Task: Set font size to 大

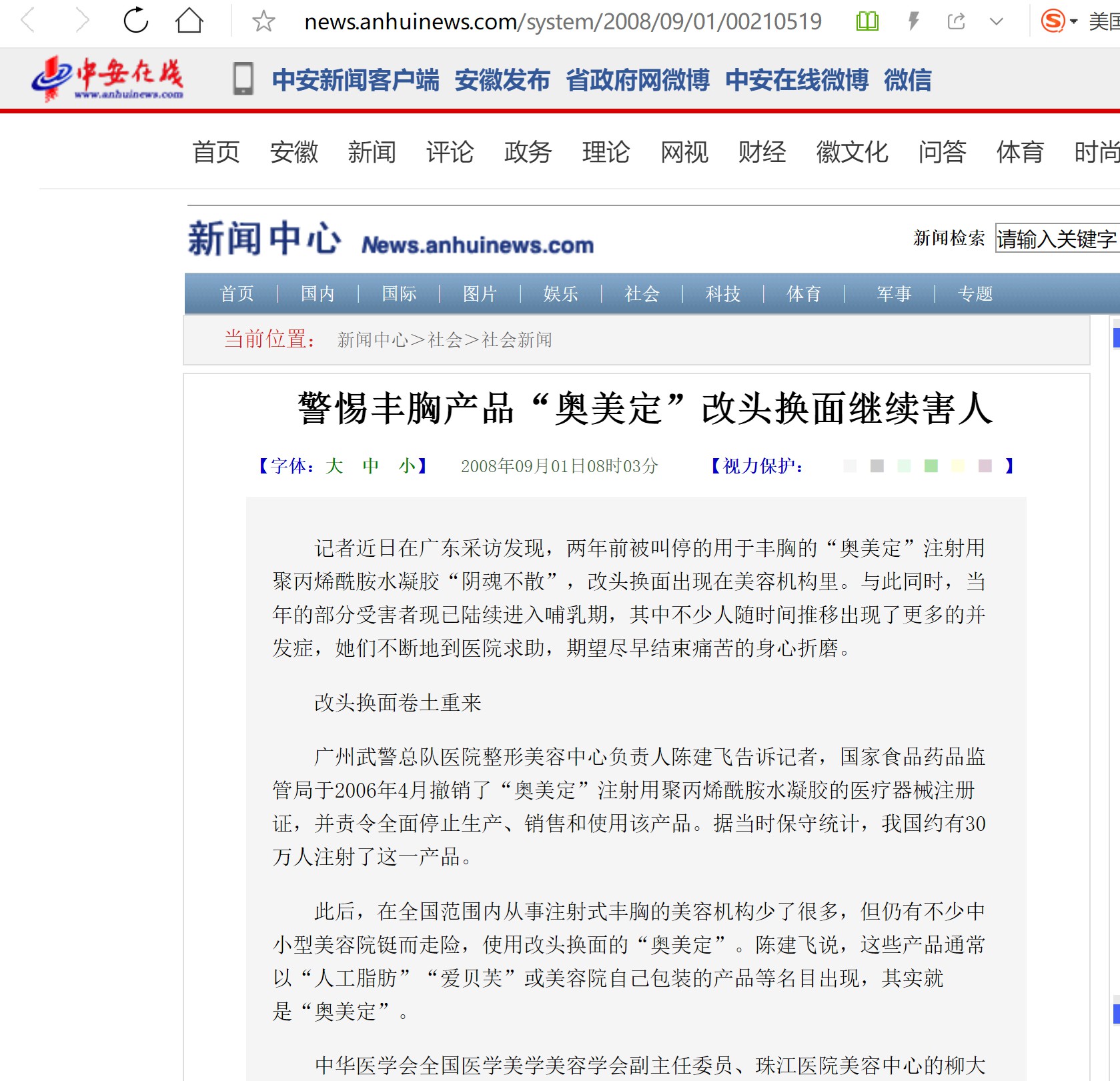Action: pos(334,465)
